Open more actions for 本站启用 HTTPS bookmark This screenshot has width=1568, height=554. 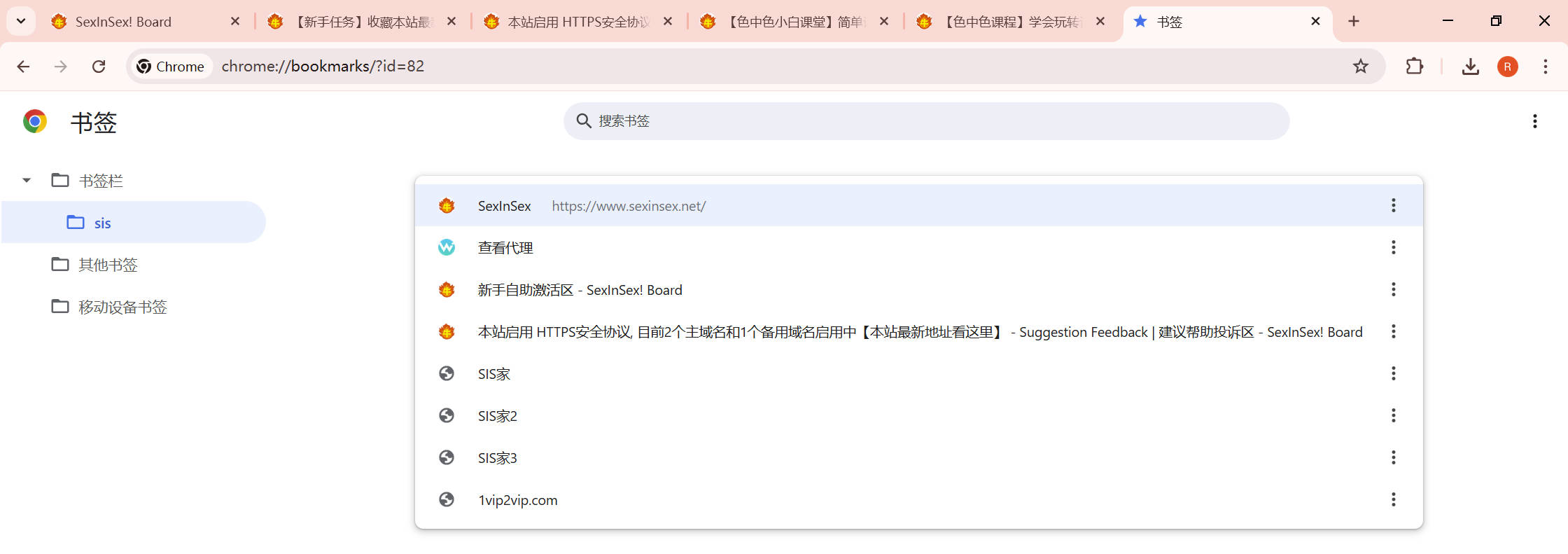pyautogui.click(x=1394, y=331)
